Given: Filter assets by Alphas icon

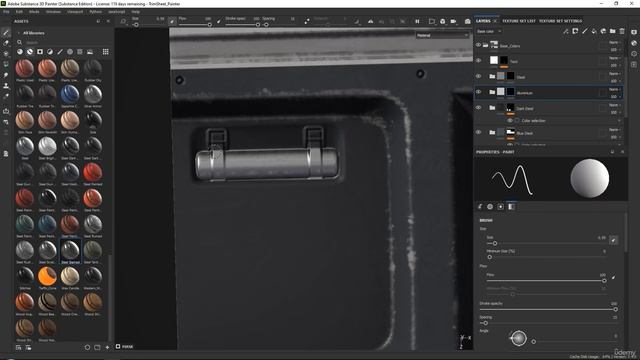Looking at the screenshot, I should 70,52.
